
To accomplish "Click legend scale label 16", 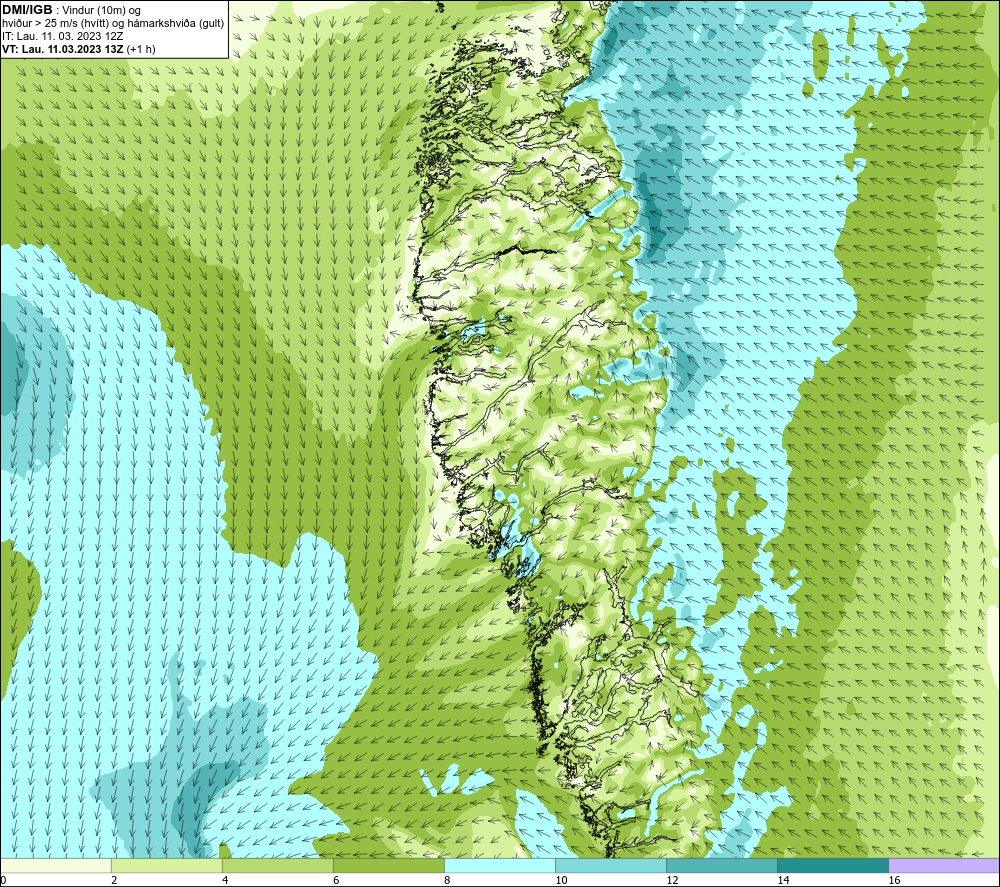I will tap(894, 880).
